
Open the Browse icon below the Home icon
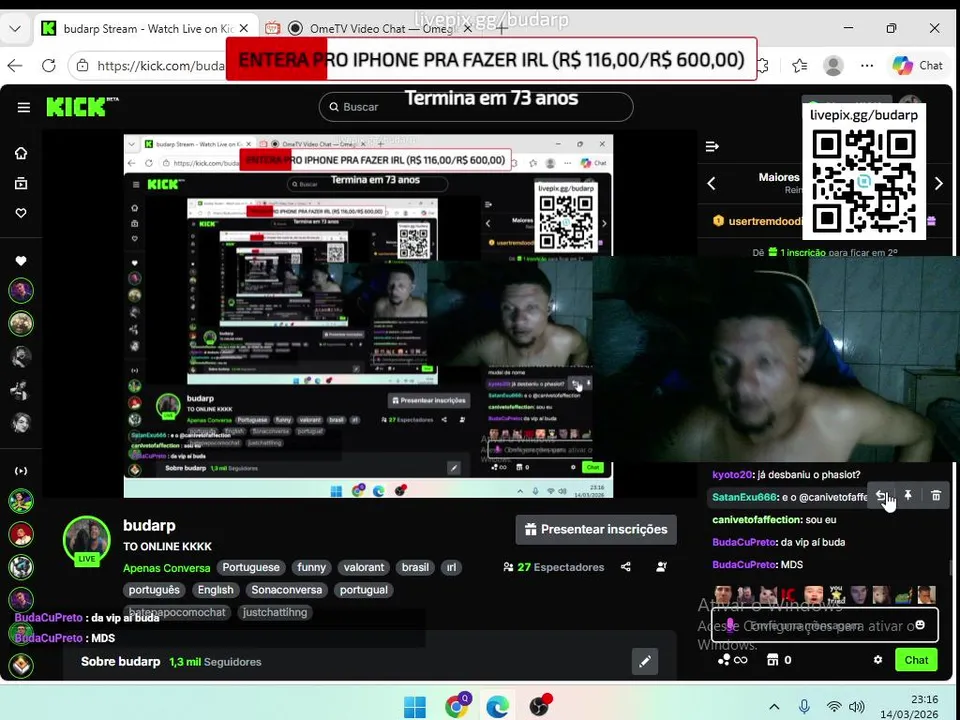coord(21,183)
